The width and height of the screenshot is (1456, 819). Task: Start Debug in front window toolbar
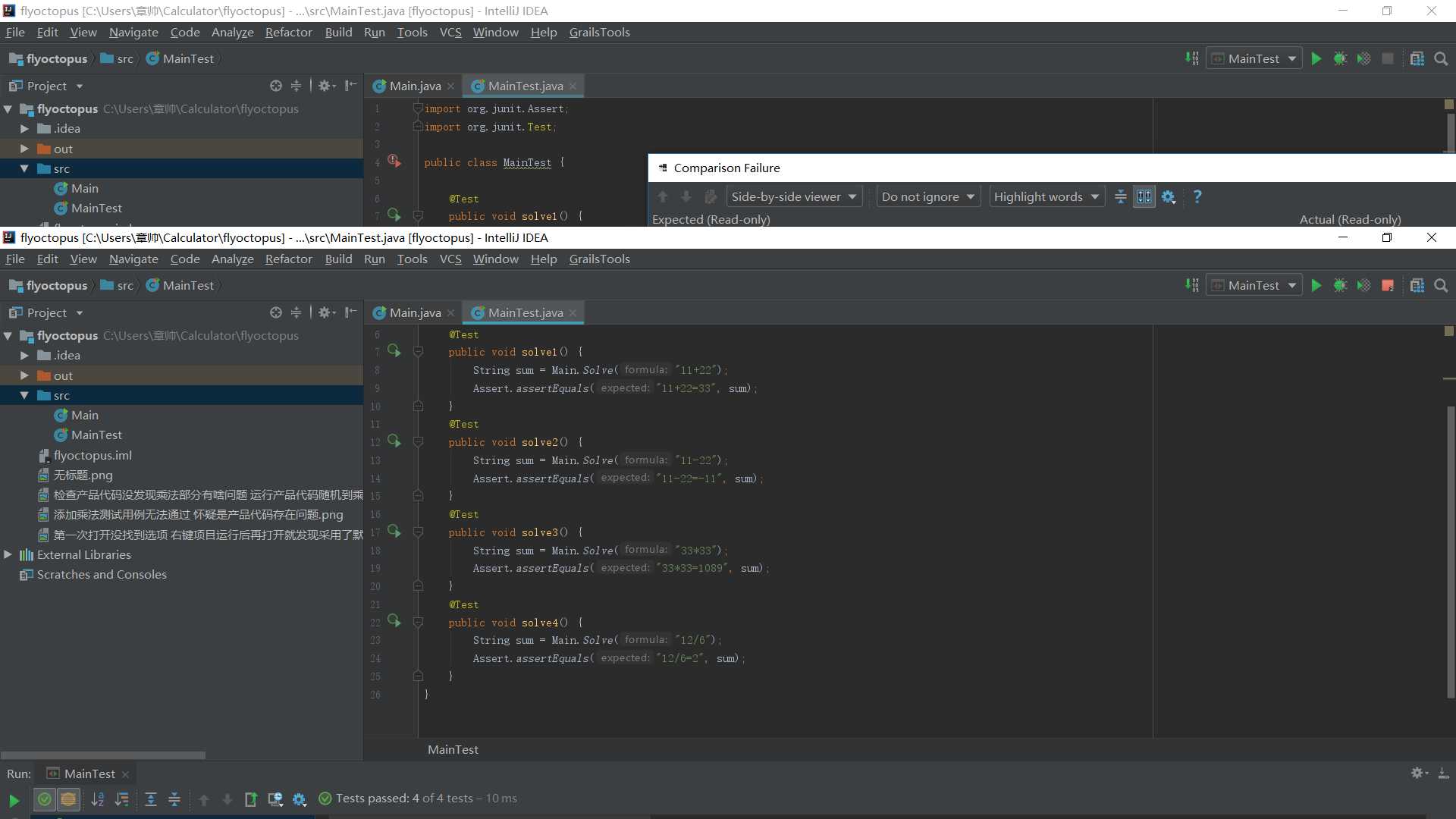coord(1340,285)
